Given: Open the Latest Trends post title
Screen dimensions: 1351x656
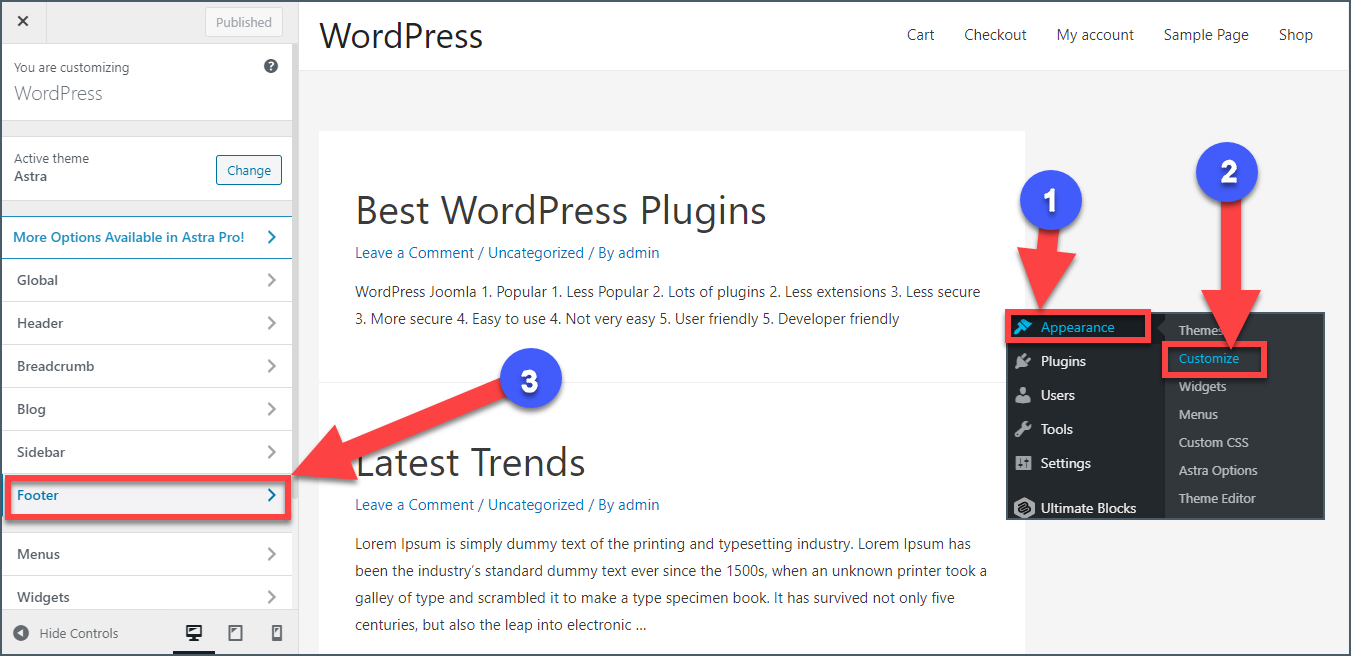Looking at the screenshot, I should point(470,463).
